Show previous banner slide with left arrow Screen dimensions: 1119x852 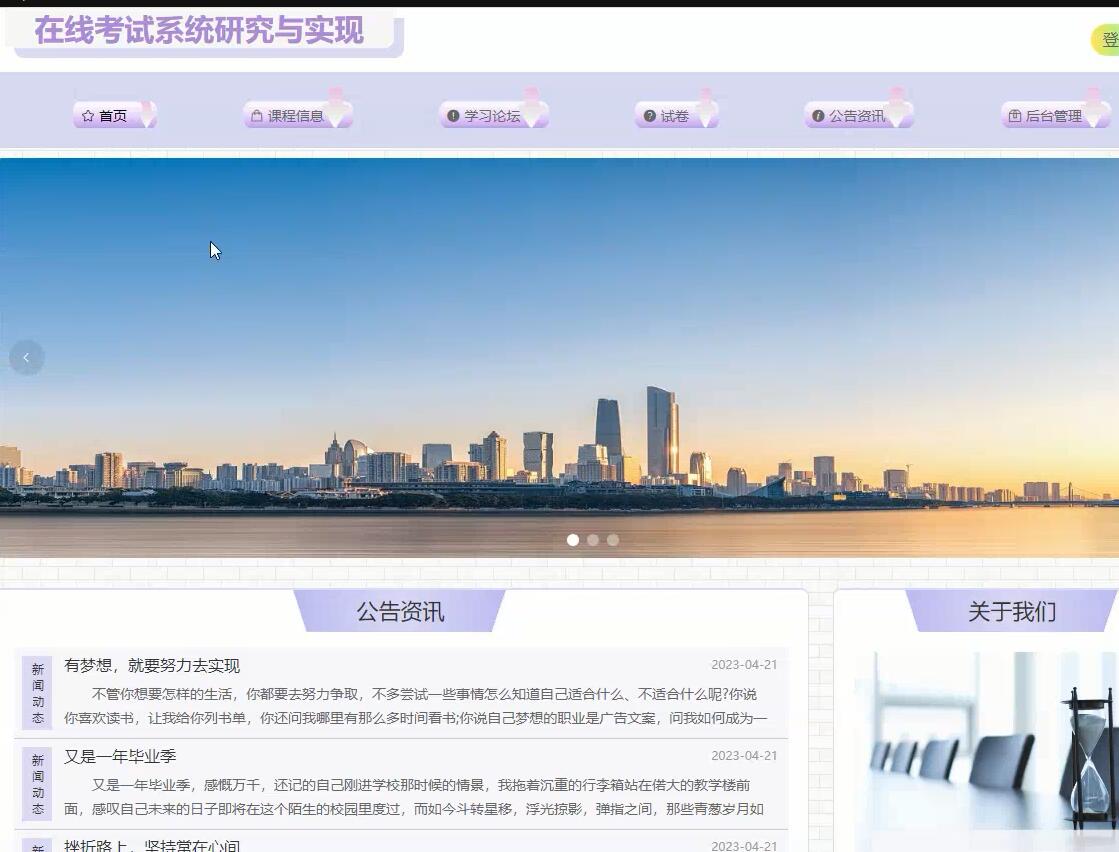pyautogui.click(x=26, y=357)
